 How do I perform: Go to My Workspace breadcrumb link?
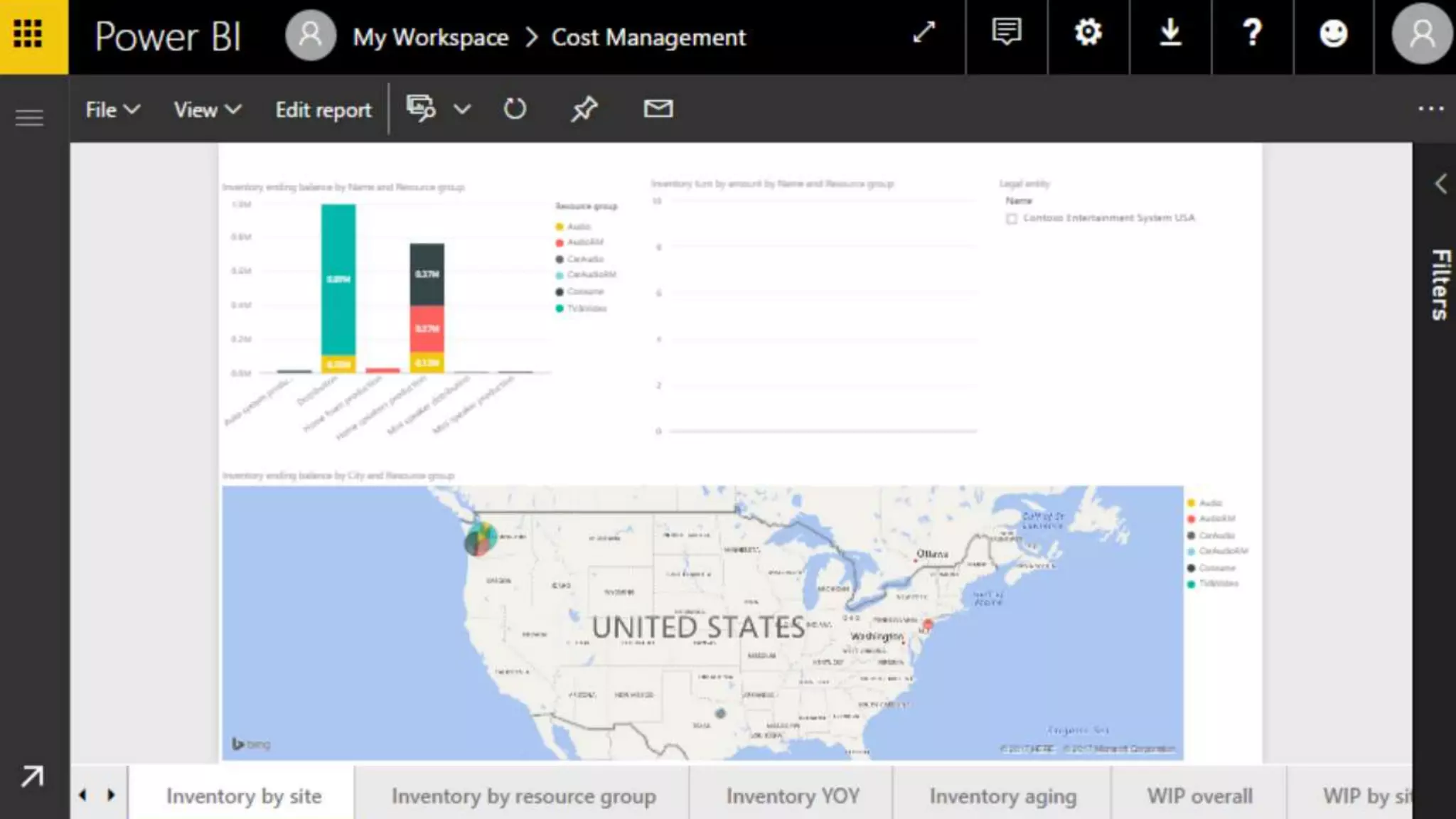[x=430, y=37]
